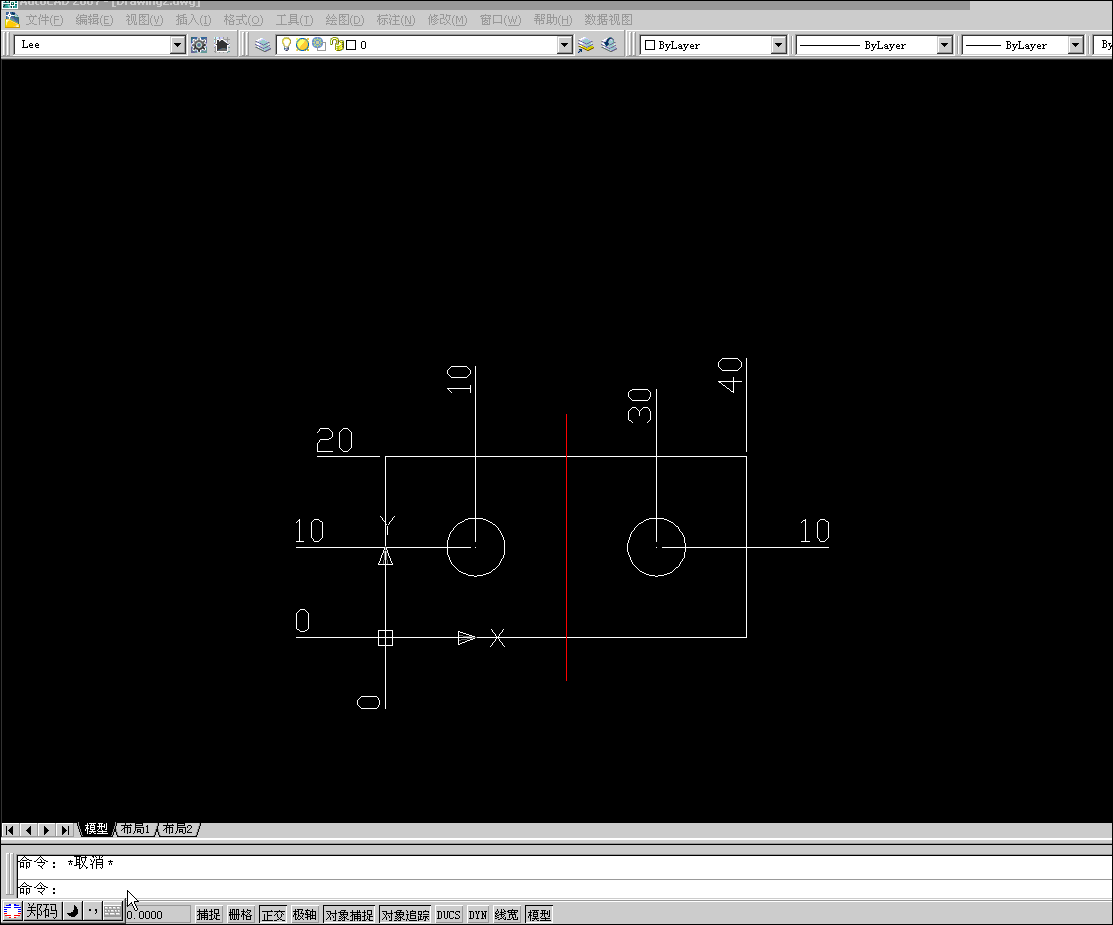Click the 命令 command line input
The image size is (1113, 925).
(564, 888)
